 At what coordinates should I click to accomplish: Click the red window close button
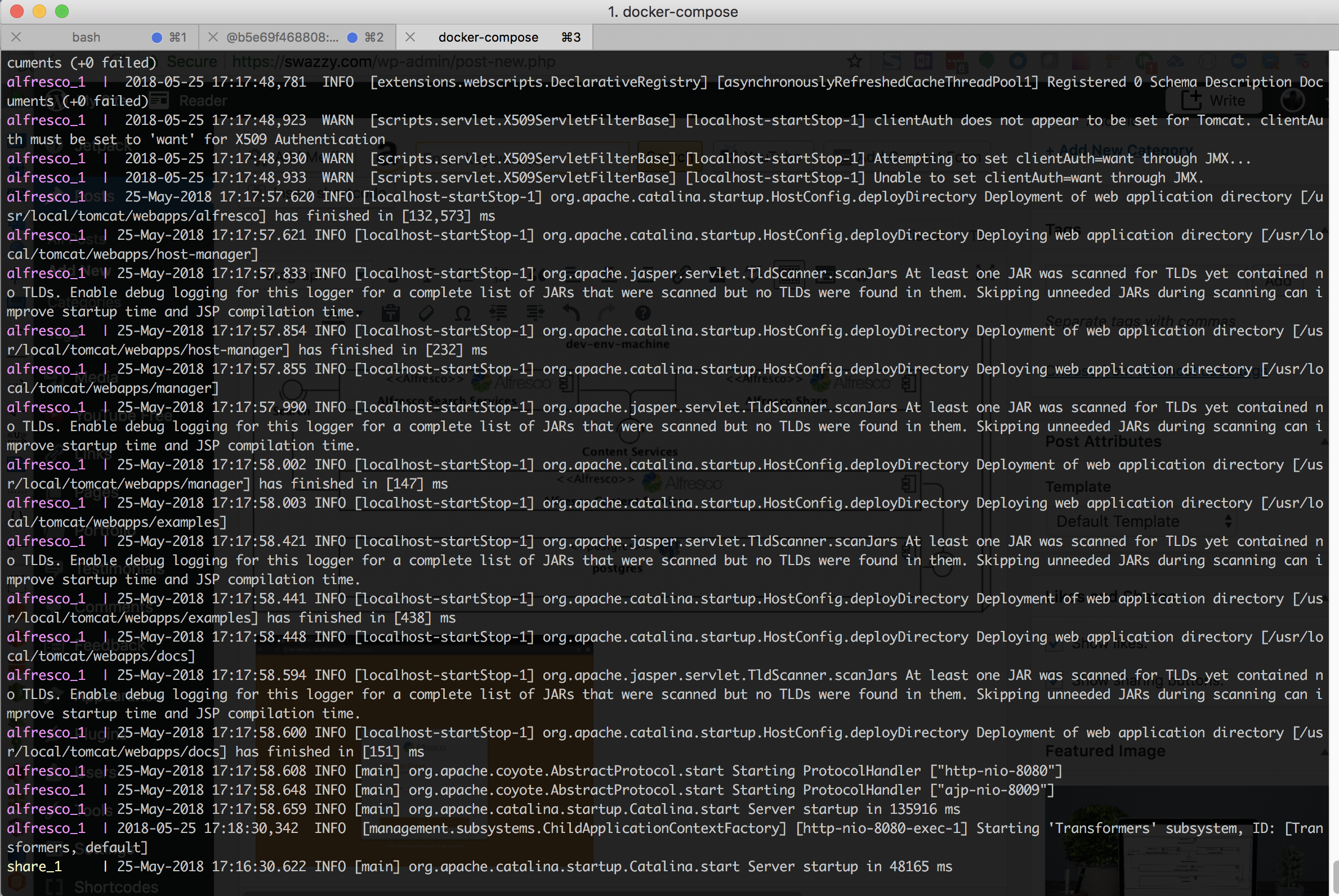click(16, 11)
